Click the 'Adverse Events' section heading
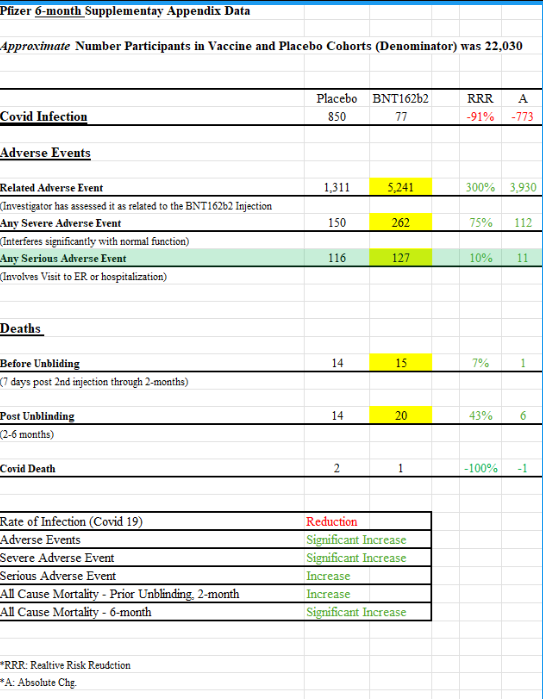Image resolution: width=543 pixels, height=699 pixels. (45, 153)
